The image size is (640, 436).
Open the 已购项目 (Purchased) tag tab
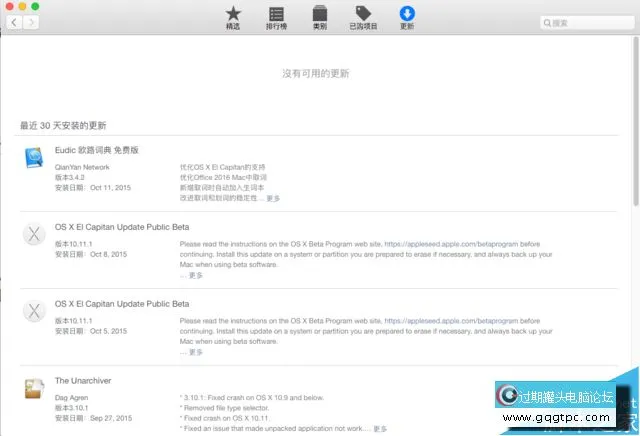pyautogui.click(x=363, y=18)
